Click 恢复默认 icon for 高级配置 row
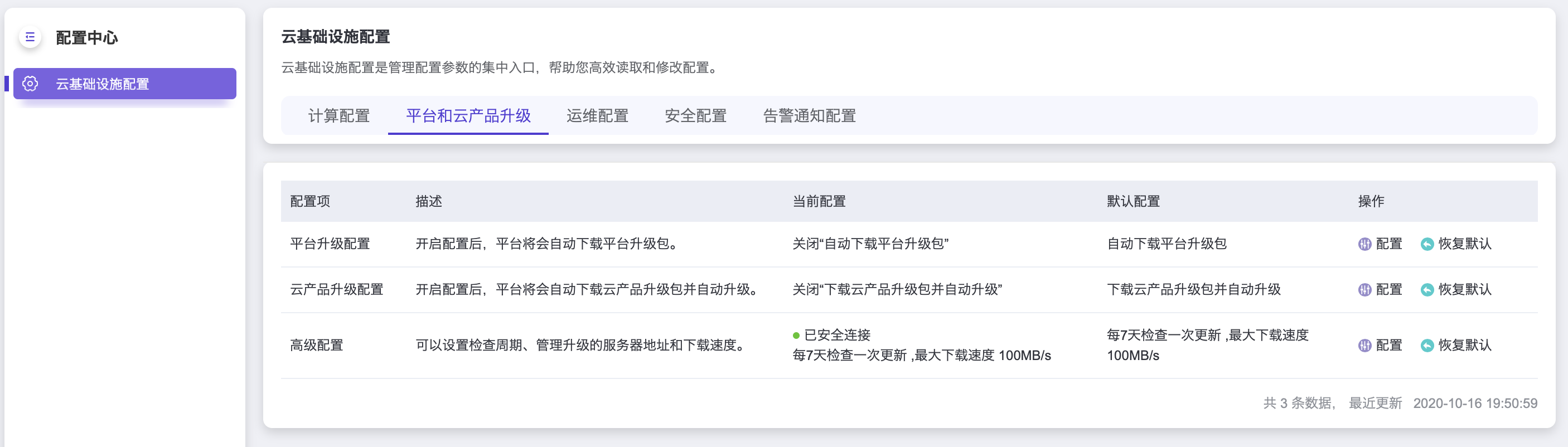Viewport: 1568px width, 447px height. pyautogui.click(x=1427, y=346)
